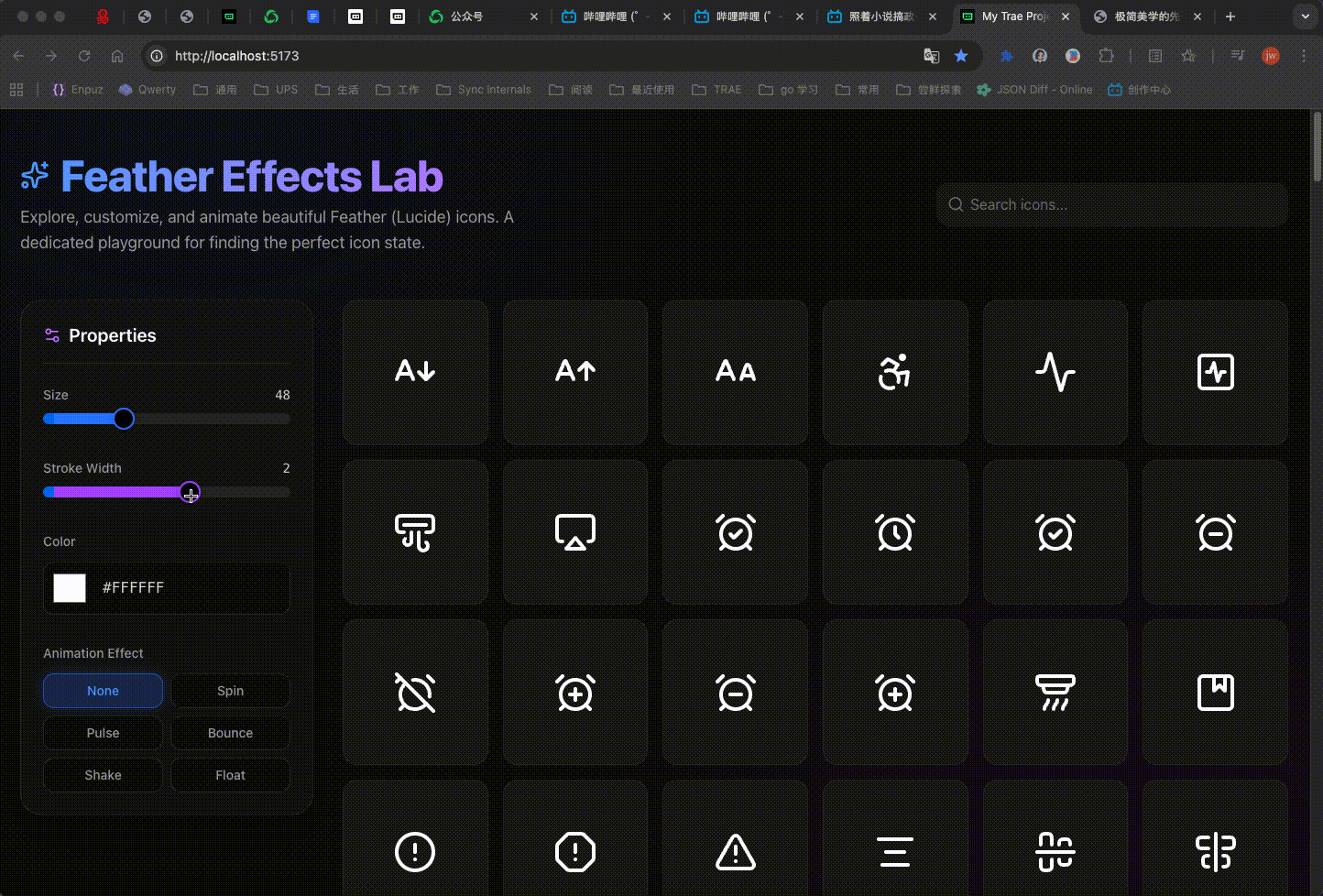Select the album bookmark square icon

coord(1215,693)
